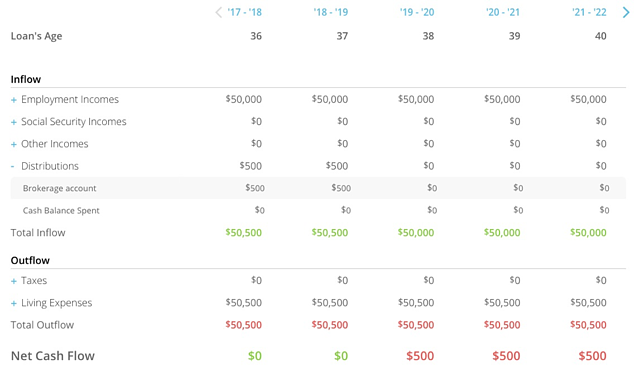Click the Net Cash Flow label
The height and width of the screenshot is (373, 639).
click(x=53, y=356)
